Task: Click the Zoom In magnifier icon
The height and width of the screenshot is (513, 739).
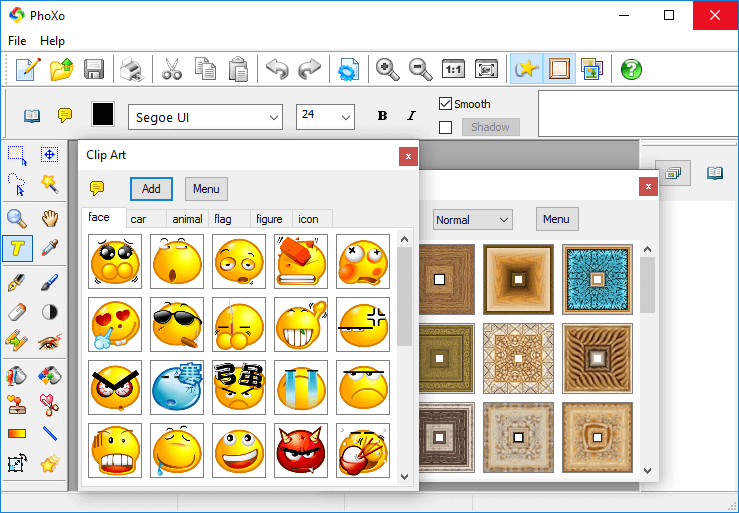Action: point(388,69)
